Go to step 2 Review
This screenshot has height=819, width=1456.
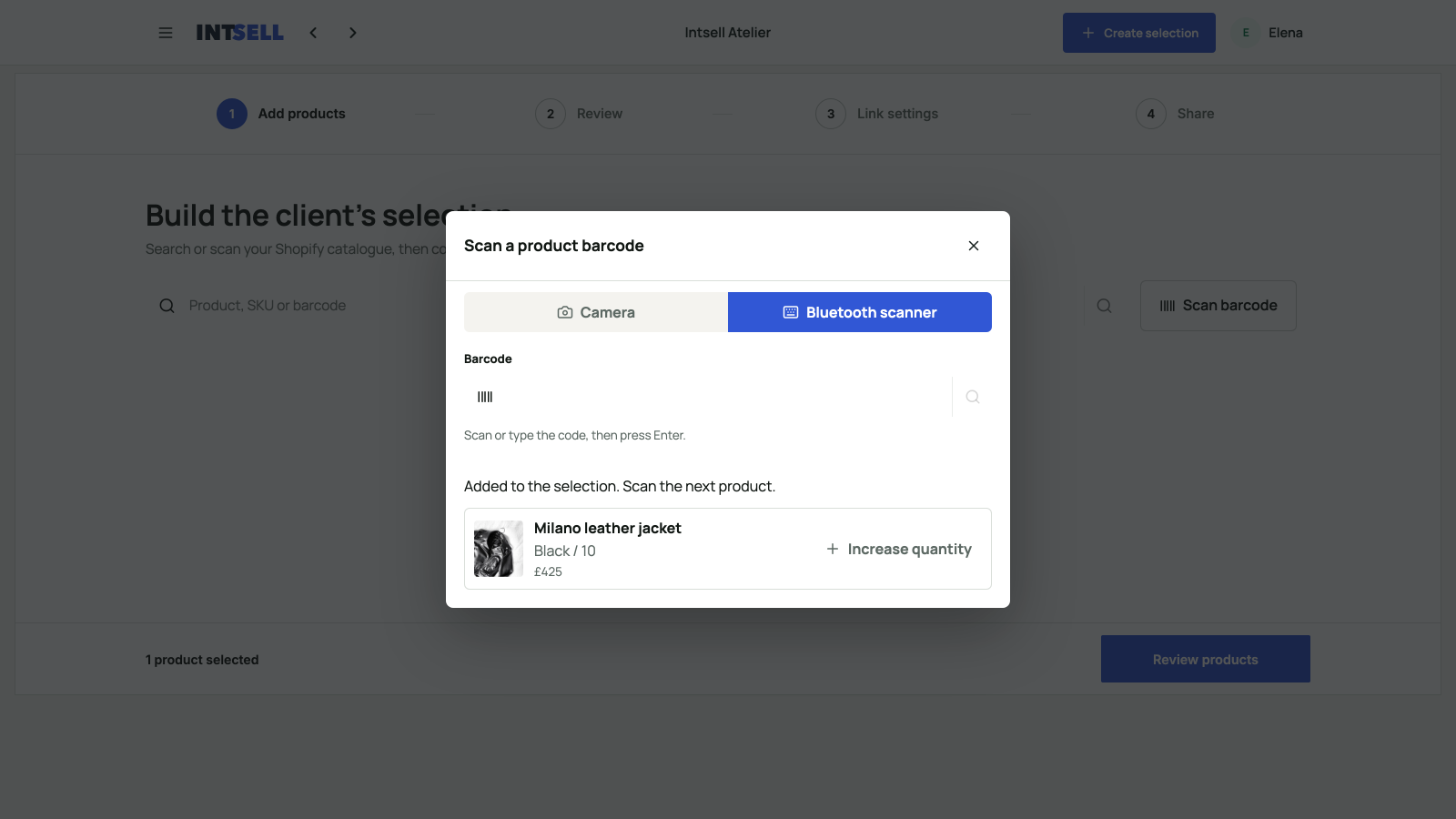(x=579, y=114)
